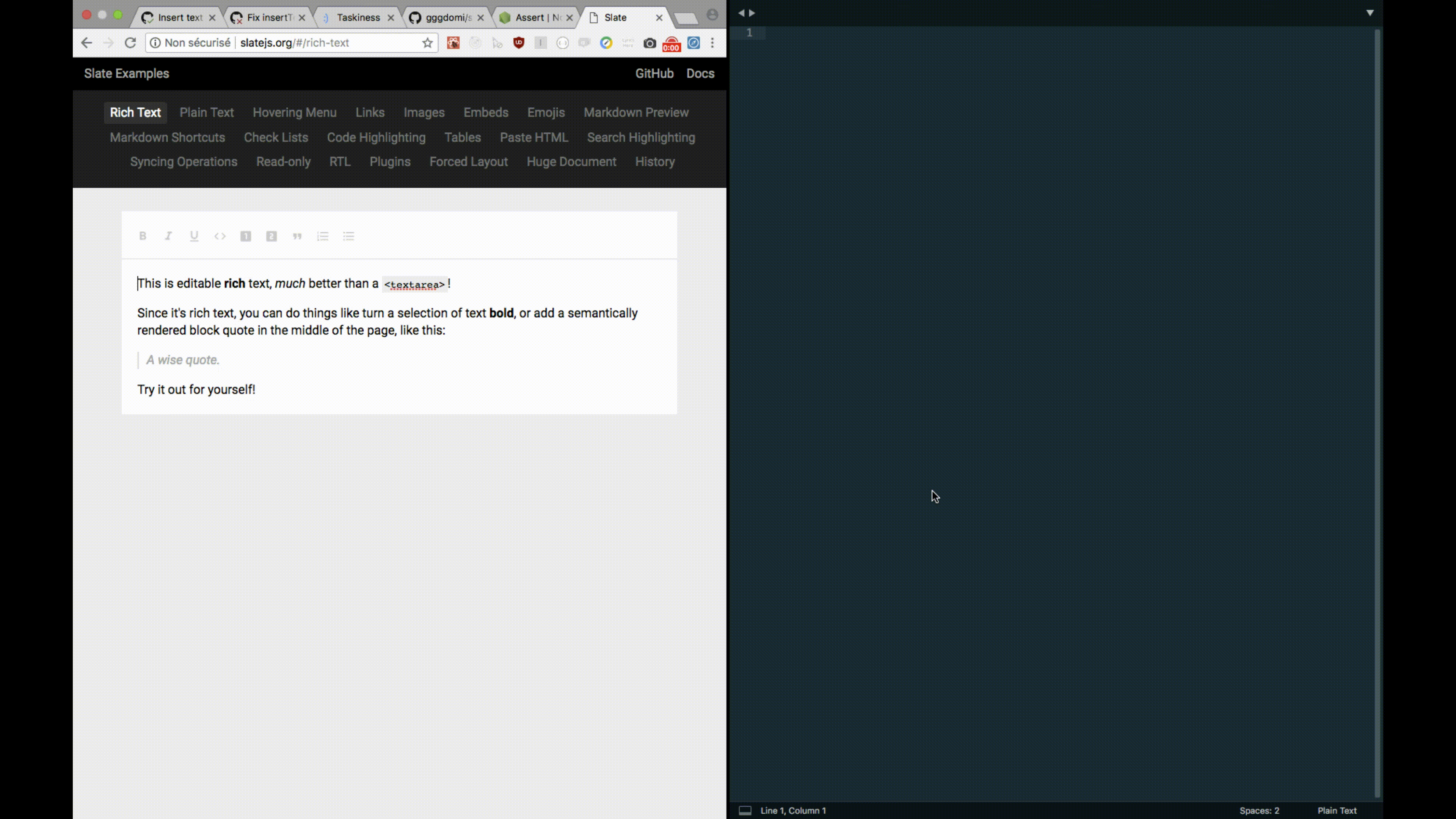
Task: Apply Heading 1 block style
Action: coord(246,236)
